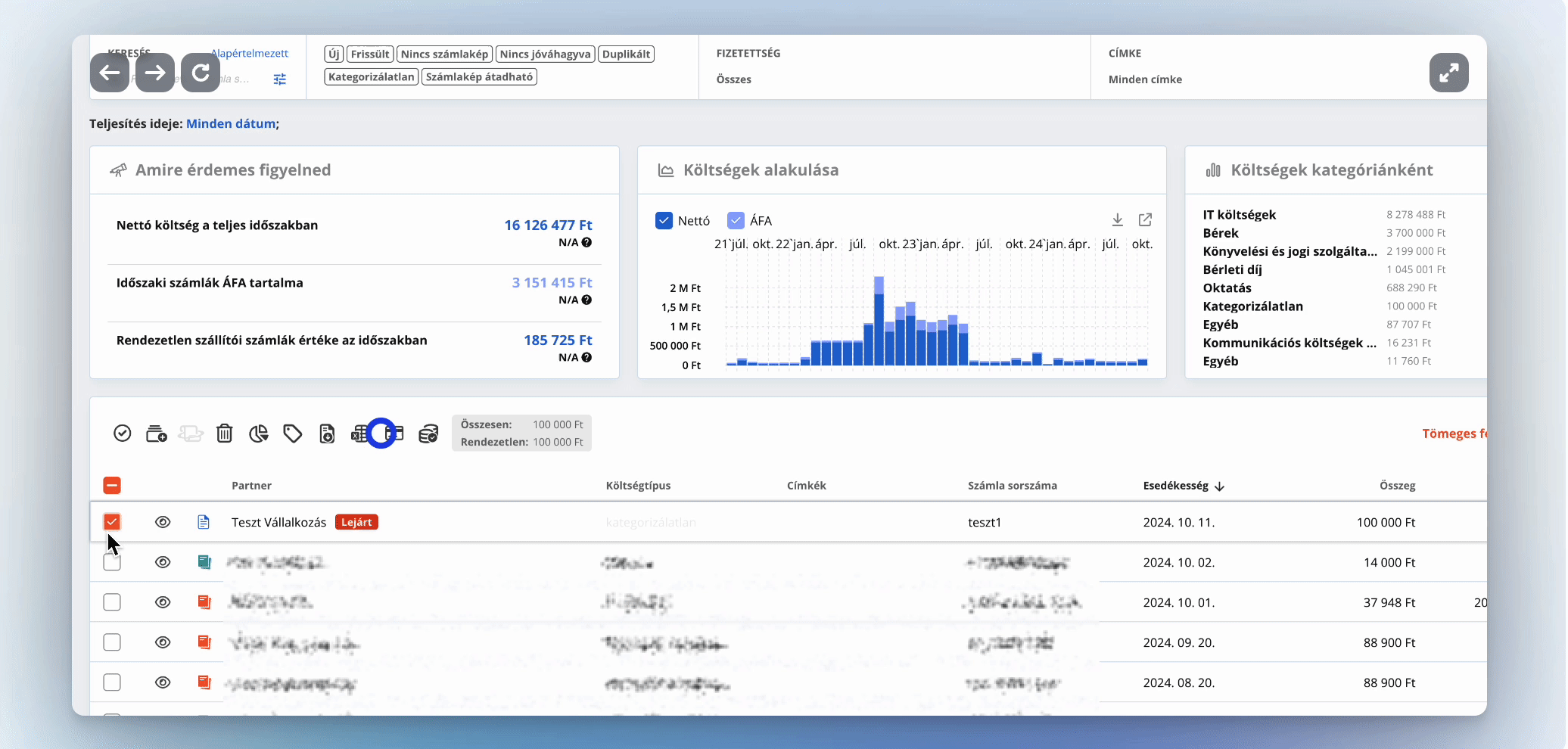The height and width of the screenshot is (749, 1568).
Task: Open the Költségek alakulása chart in new window
Action: tap(1145, 219)
